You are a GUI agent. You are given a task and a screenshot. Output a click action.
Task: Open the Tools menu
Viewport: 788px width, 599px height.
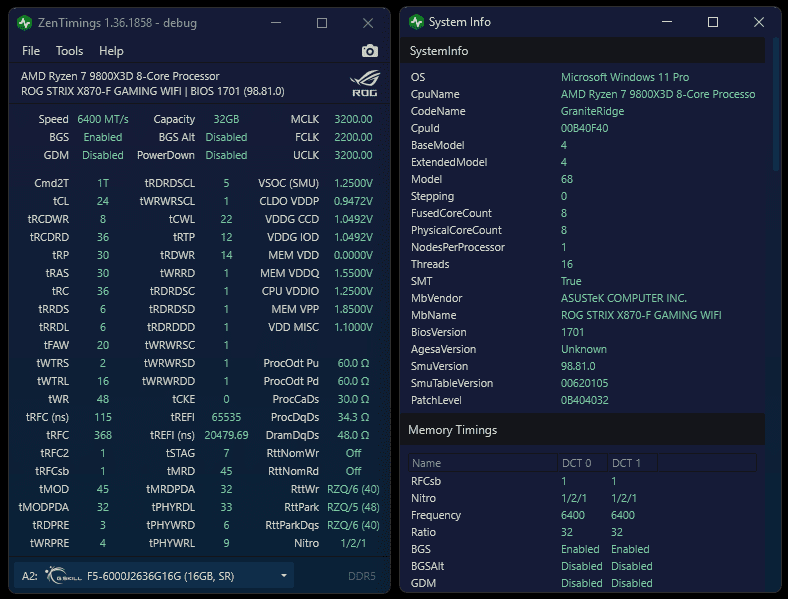(x=69, y=51)
